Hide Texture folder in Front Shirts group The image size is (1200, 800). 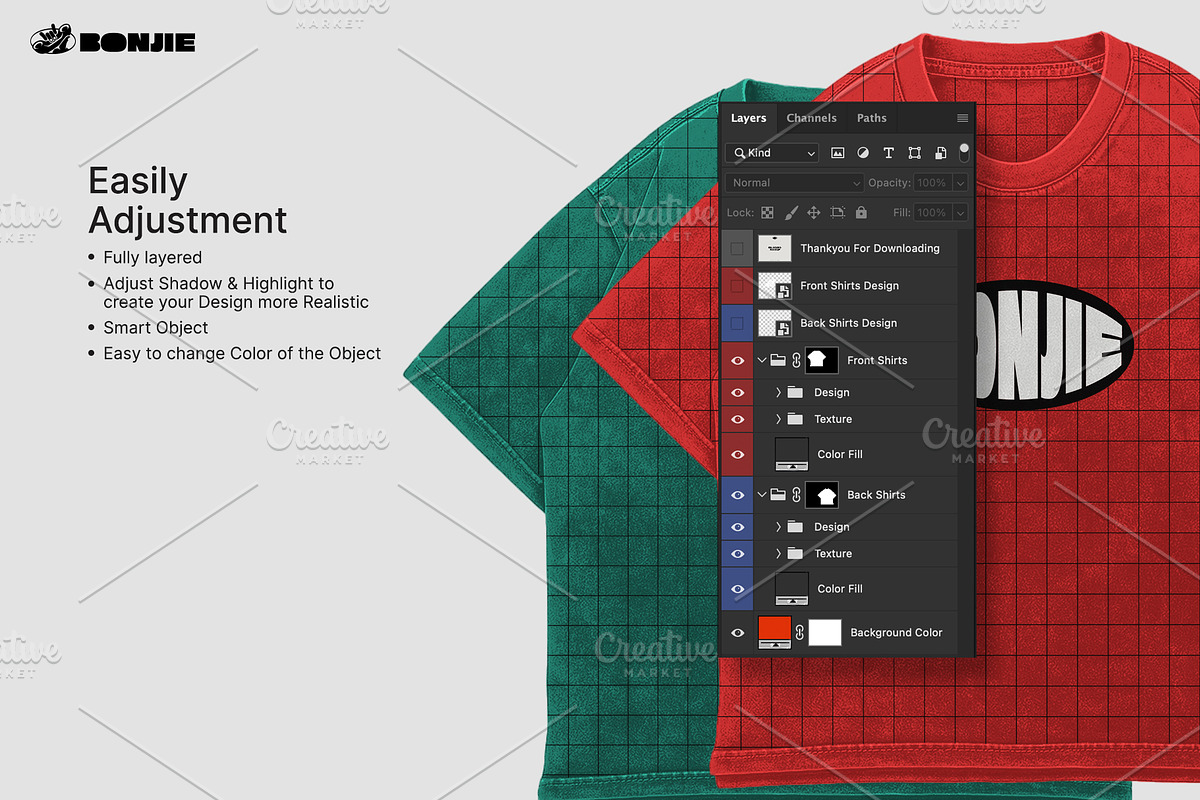pos(738,419)
